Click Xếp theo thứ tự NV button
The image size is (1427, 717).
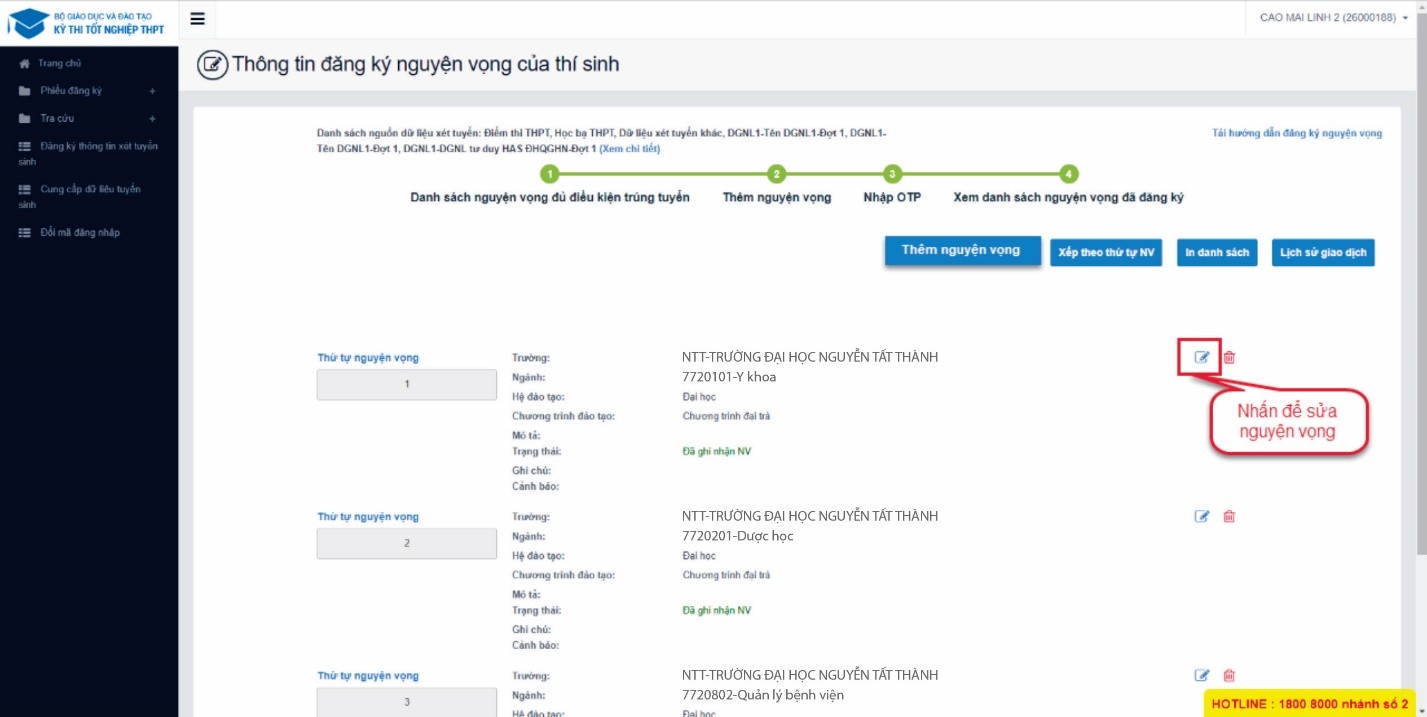[x=1106, y=253]
